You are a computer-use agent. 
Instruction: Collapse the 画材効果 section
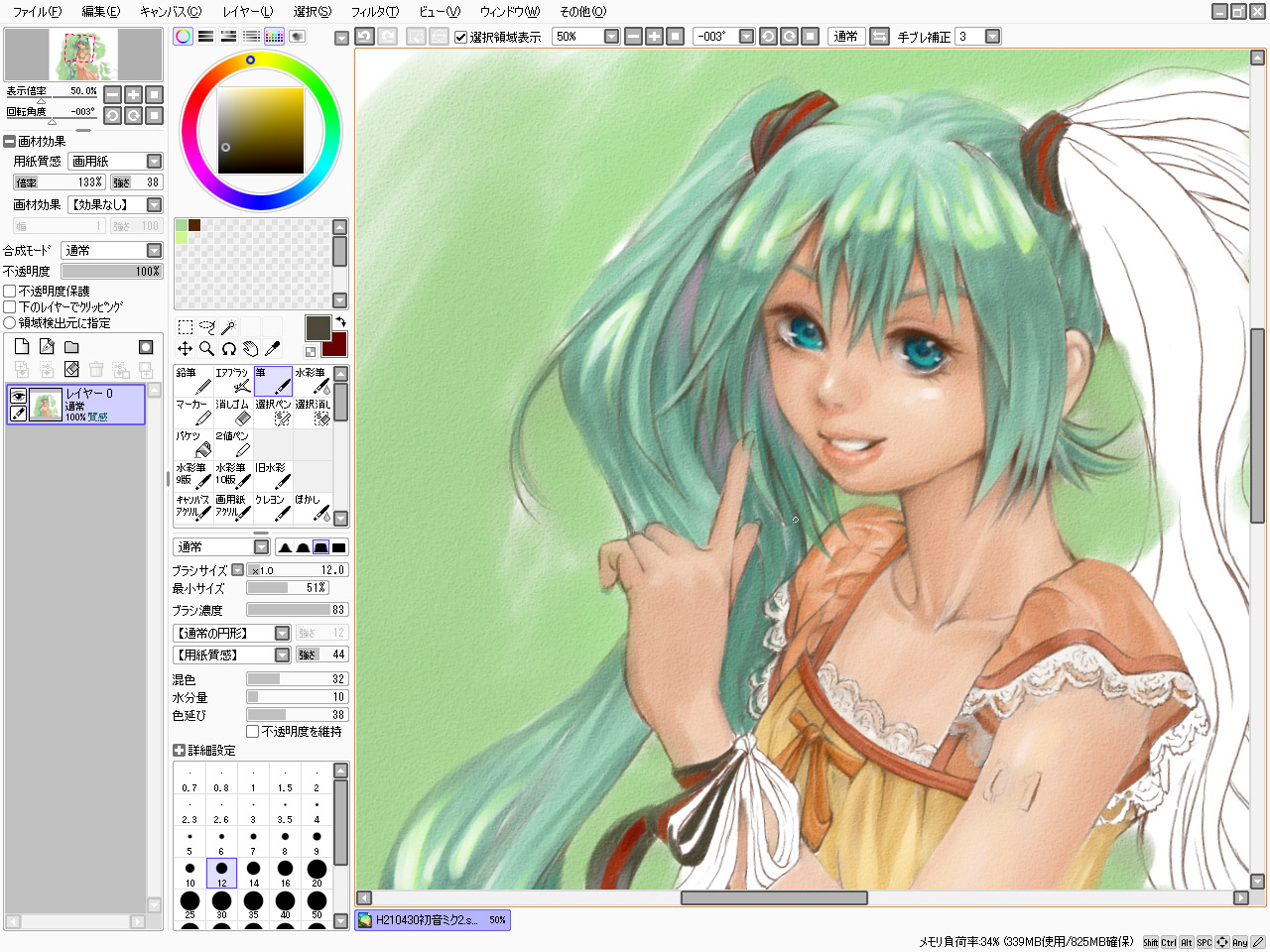[x=9, y=141]
